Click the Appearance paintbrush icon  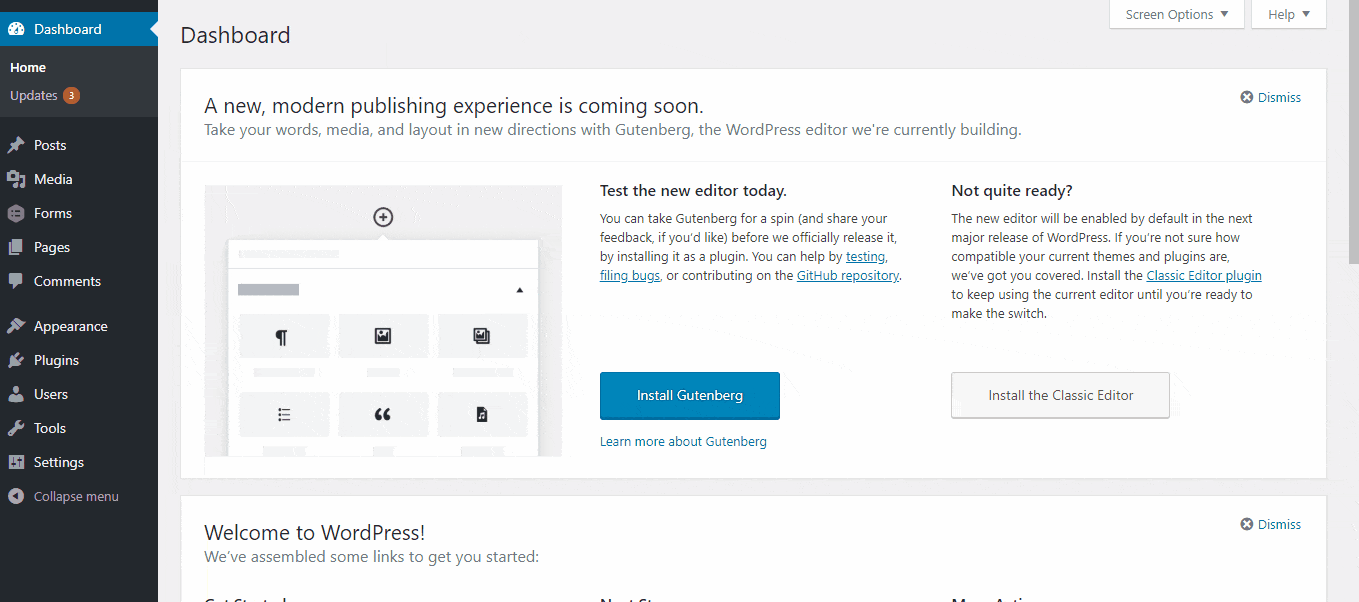point(16,326)
